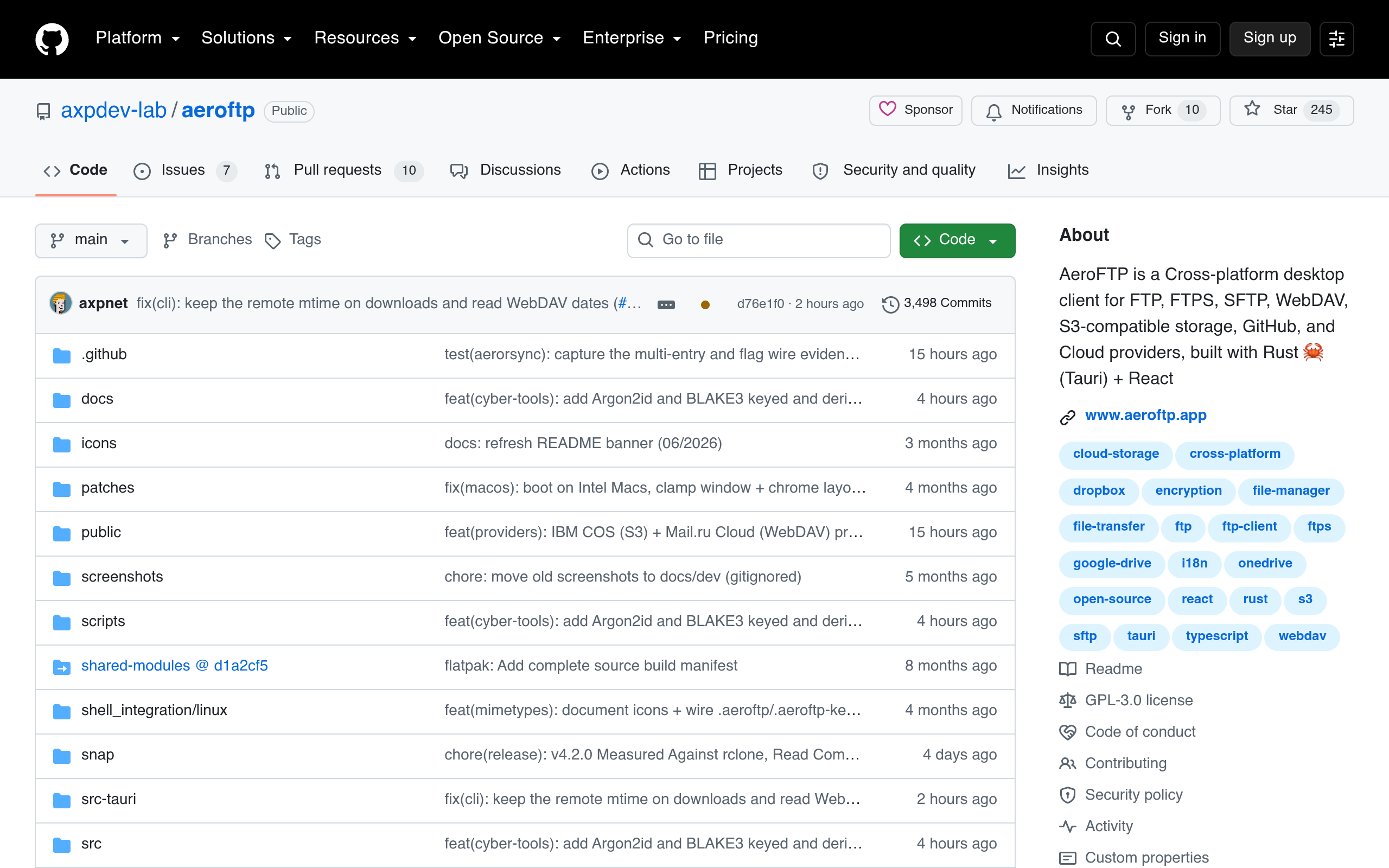Viewport: 1389px width, 868px height.
Task: Click the GitHub logo icon
Action: pyautogui.click(x=52, y=39)
